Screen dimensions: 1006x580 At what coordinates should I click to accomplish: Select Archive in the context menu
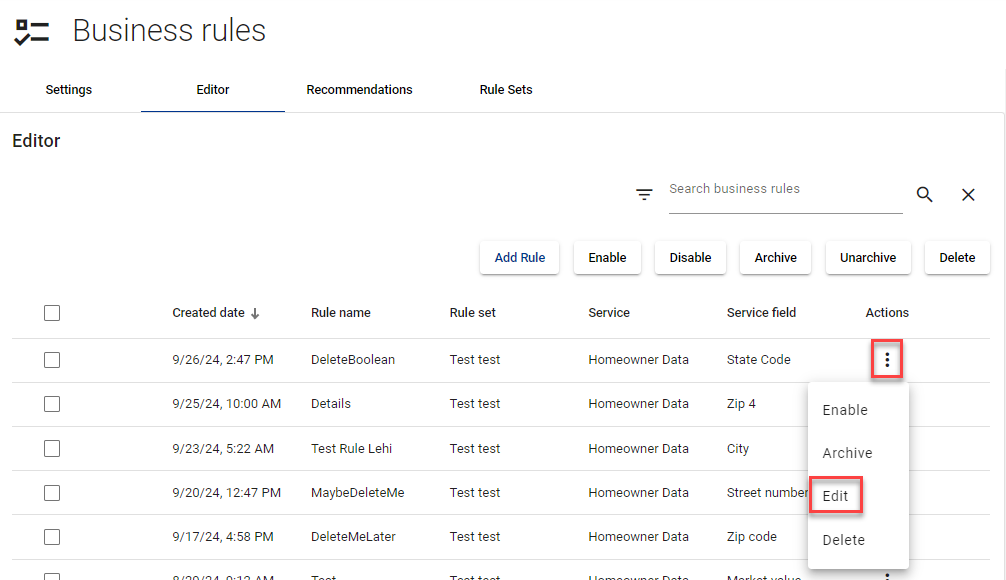pyautogui.click(x=847, y=453)
